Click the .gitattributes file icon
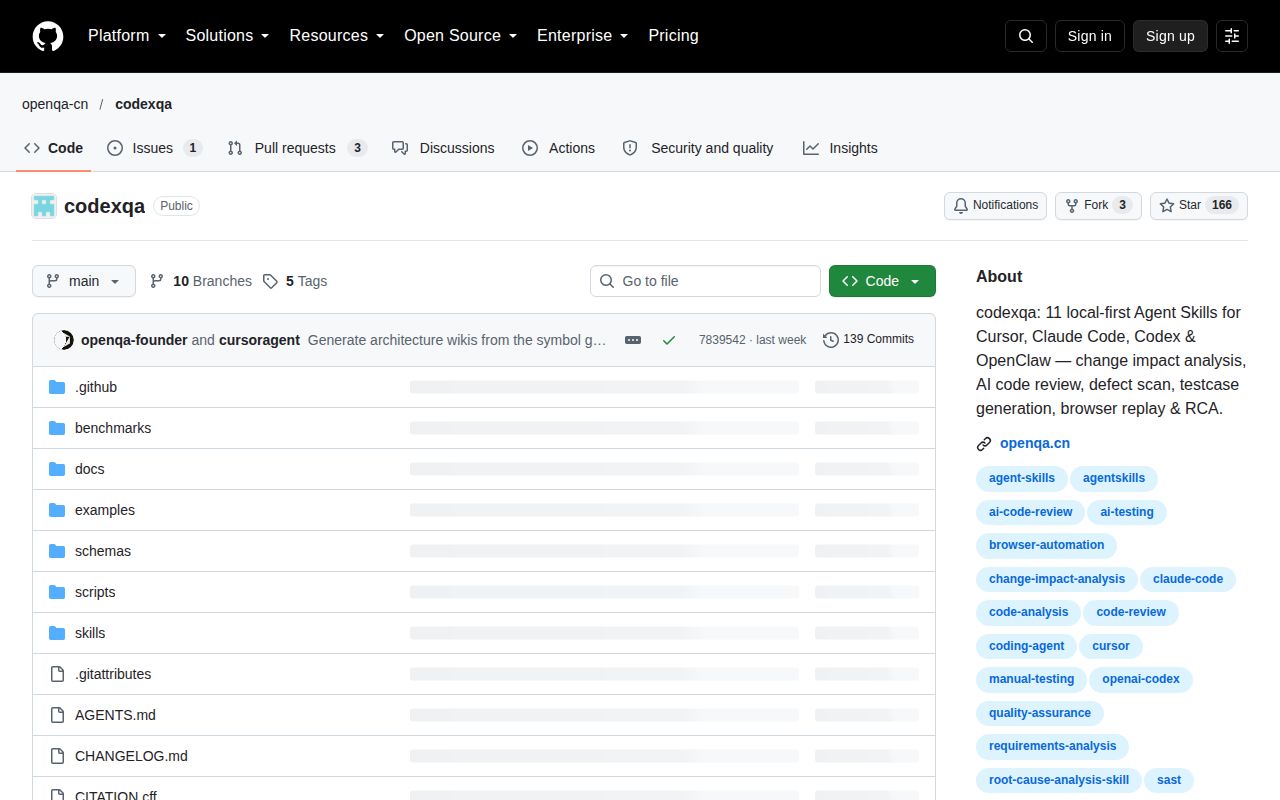This screenshot has height=800, width=1280. point(57,674)
